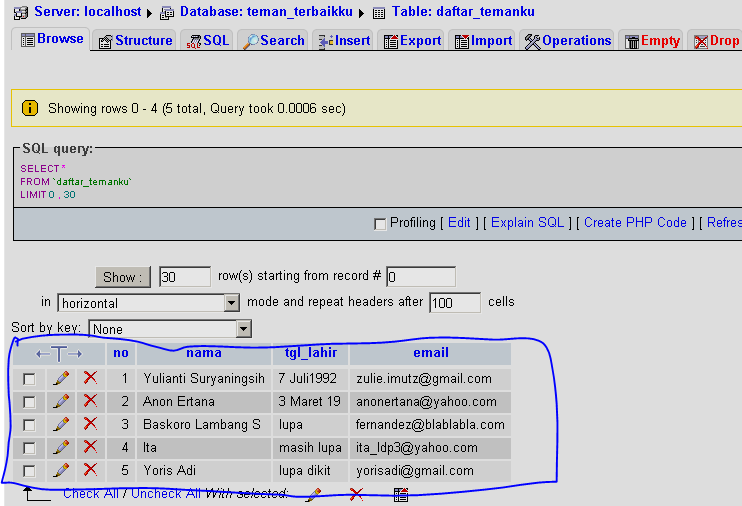Click the Edit query link

click(459, 222)
